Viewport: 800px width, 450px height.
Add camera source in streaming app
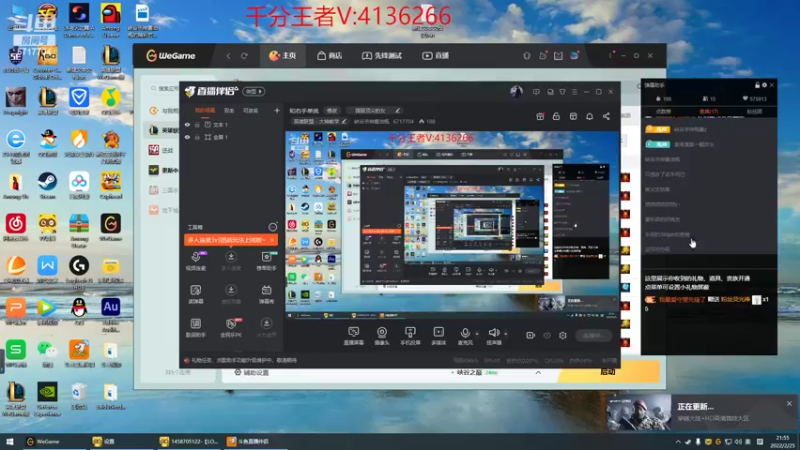tap(382, 336)
